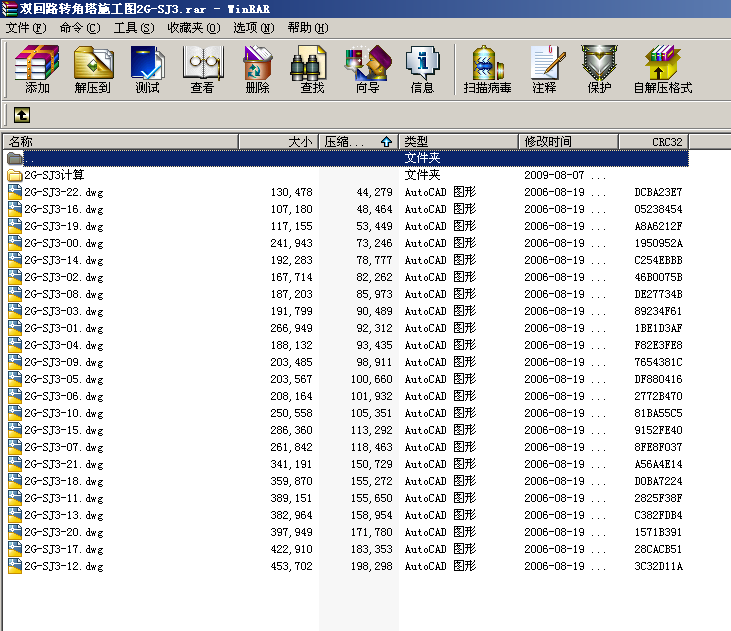Select file 2G-SJ3-13.dwg

pos(347,515)
